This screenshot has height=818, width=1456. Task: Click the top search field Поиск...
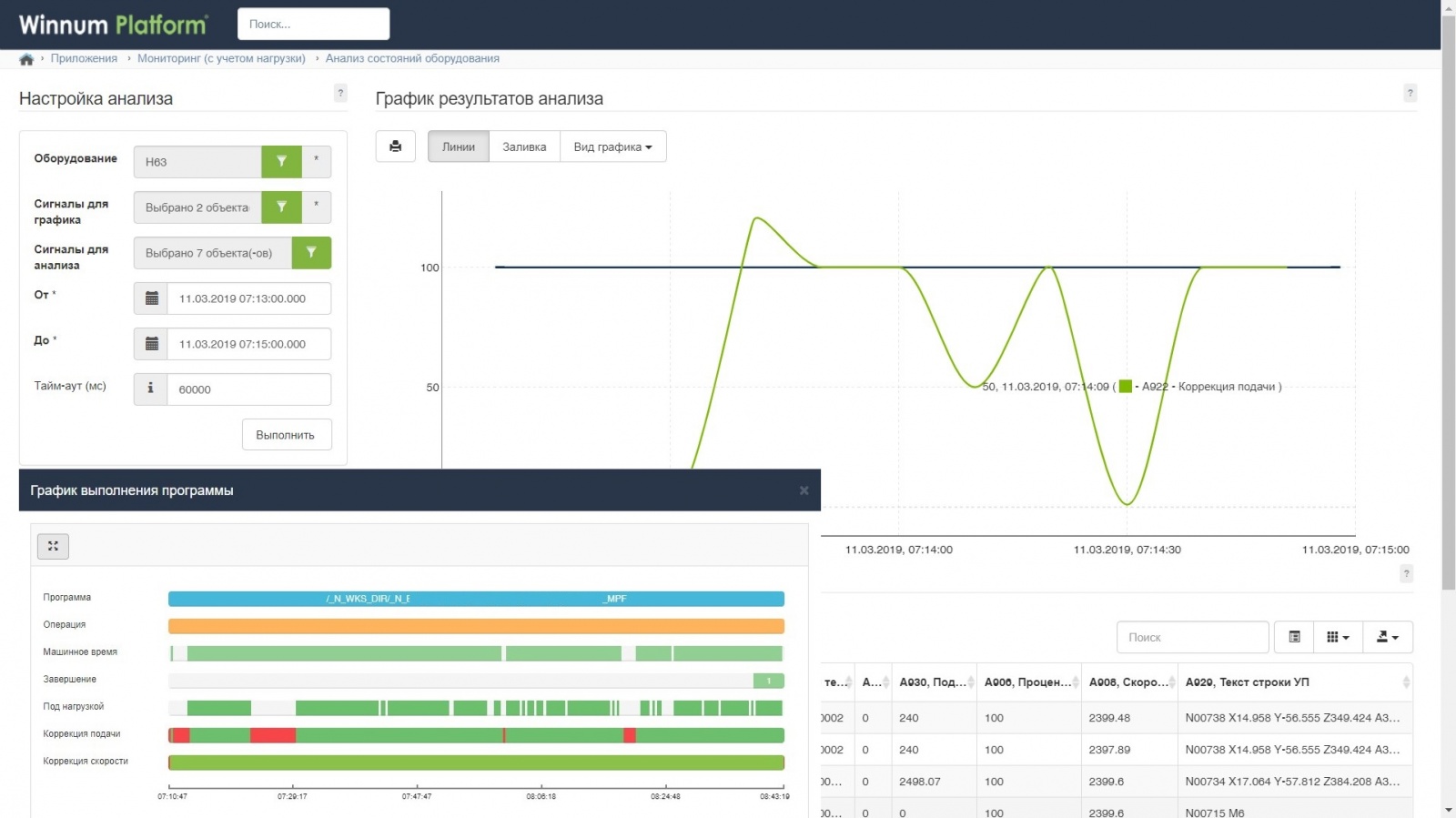pyautogui.click(x=313, y=25)
